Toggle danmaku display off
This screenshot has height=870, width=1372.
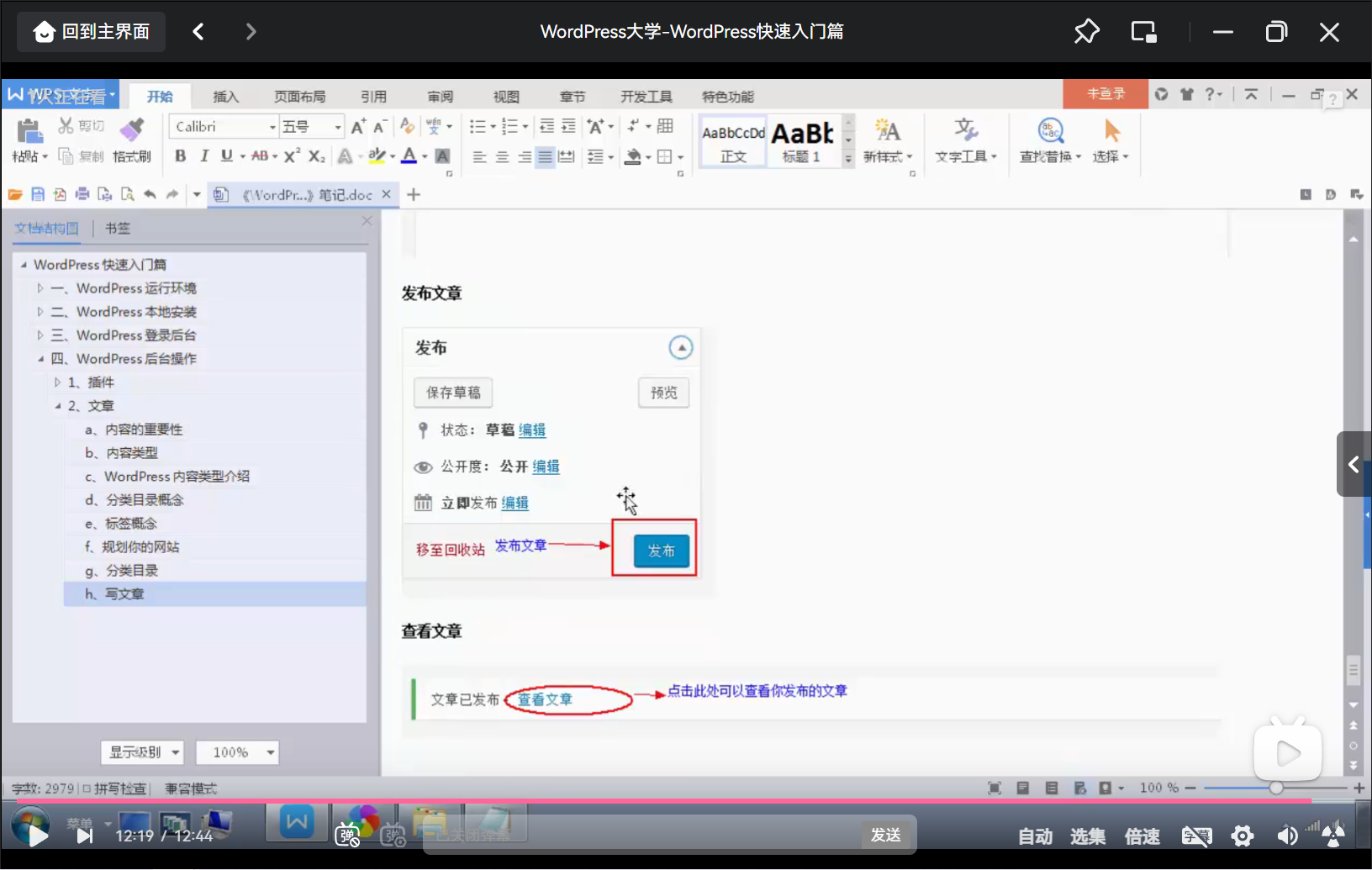(347, 836)
